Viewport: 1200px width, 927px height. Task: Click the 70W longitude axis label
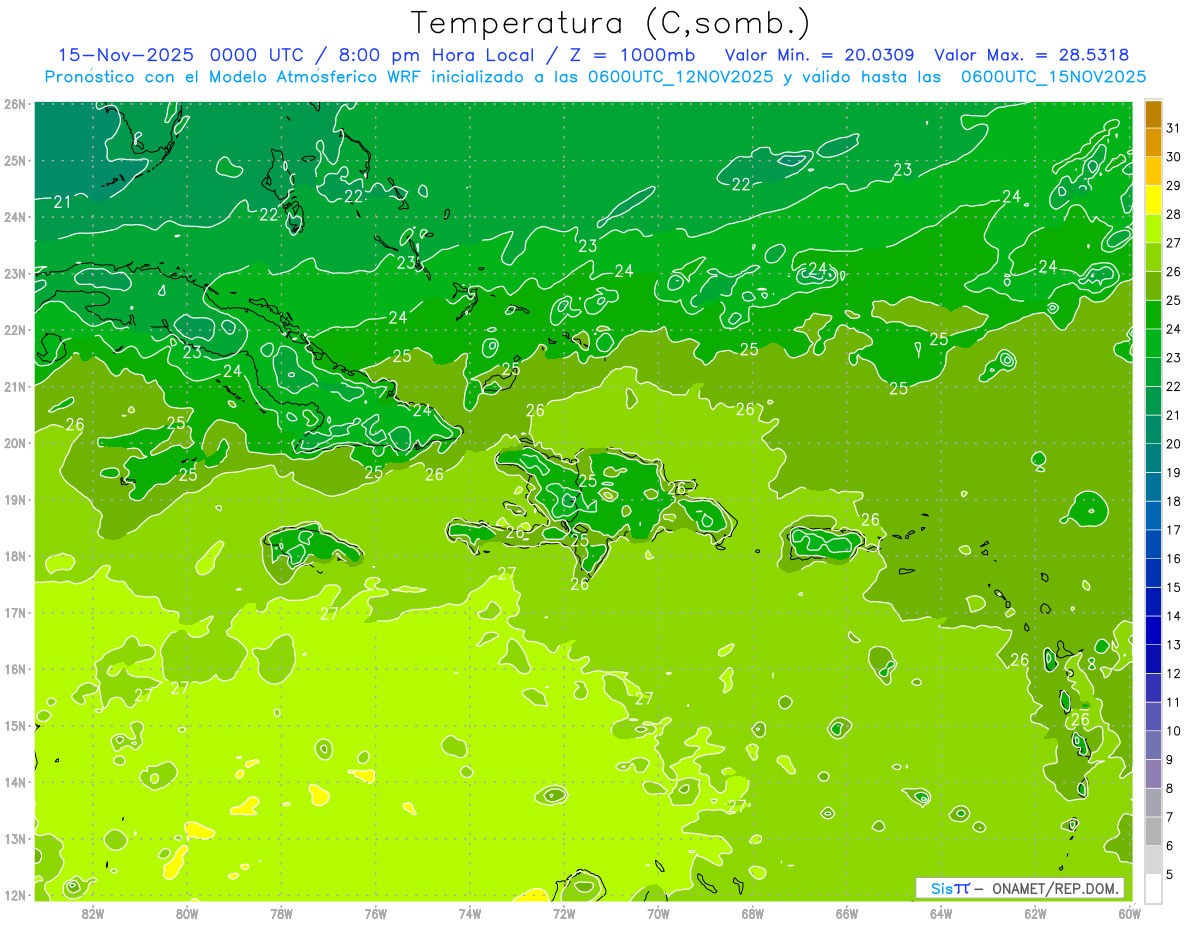coord(658,913)
